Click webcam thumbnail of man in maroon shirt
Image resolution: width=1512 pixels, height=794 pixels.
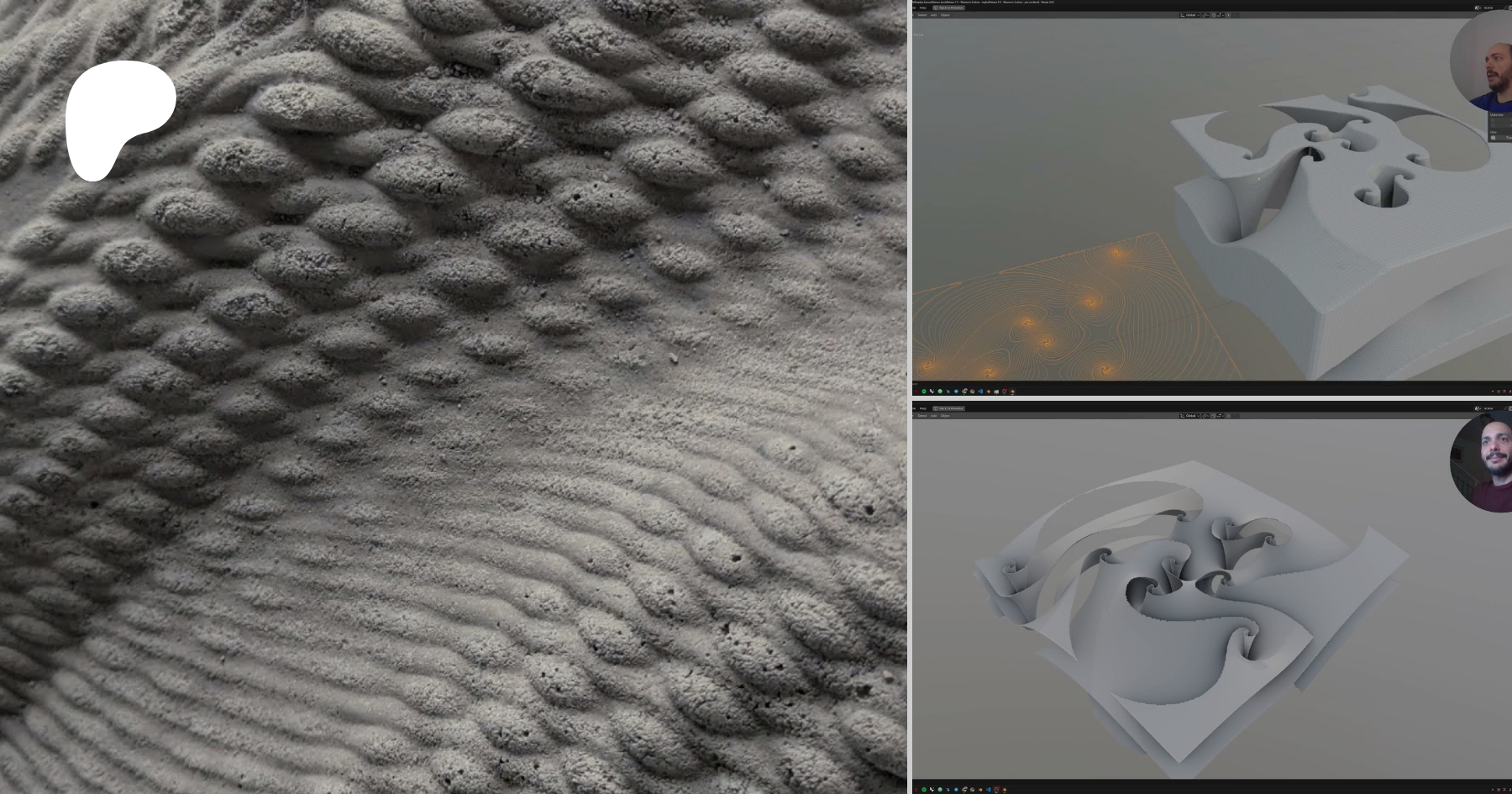coord(1488,462)
